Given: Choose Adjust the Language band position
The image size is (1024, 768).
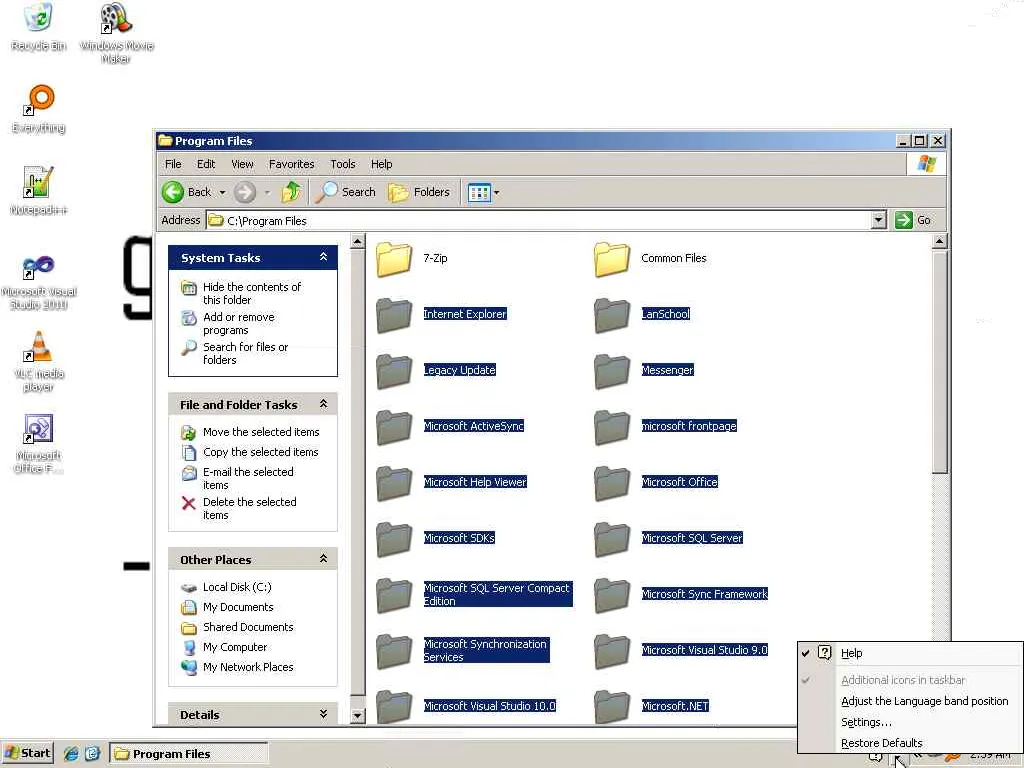Looking at the screenshot, I should pos(925,701).
